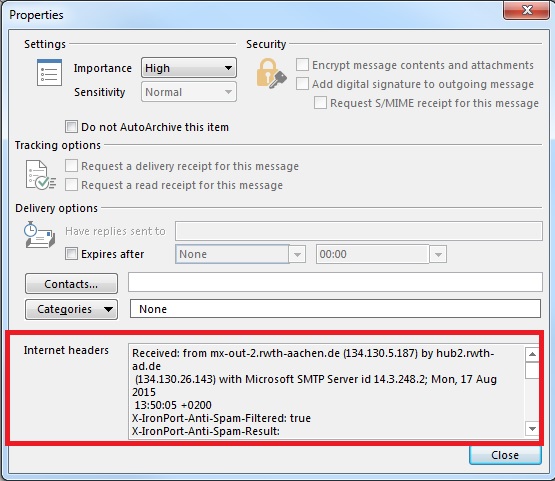Click the Internet headers scrollbar thumb
555x481 pixels.
[x=532, y=370]
